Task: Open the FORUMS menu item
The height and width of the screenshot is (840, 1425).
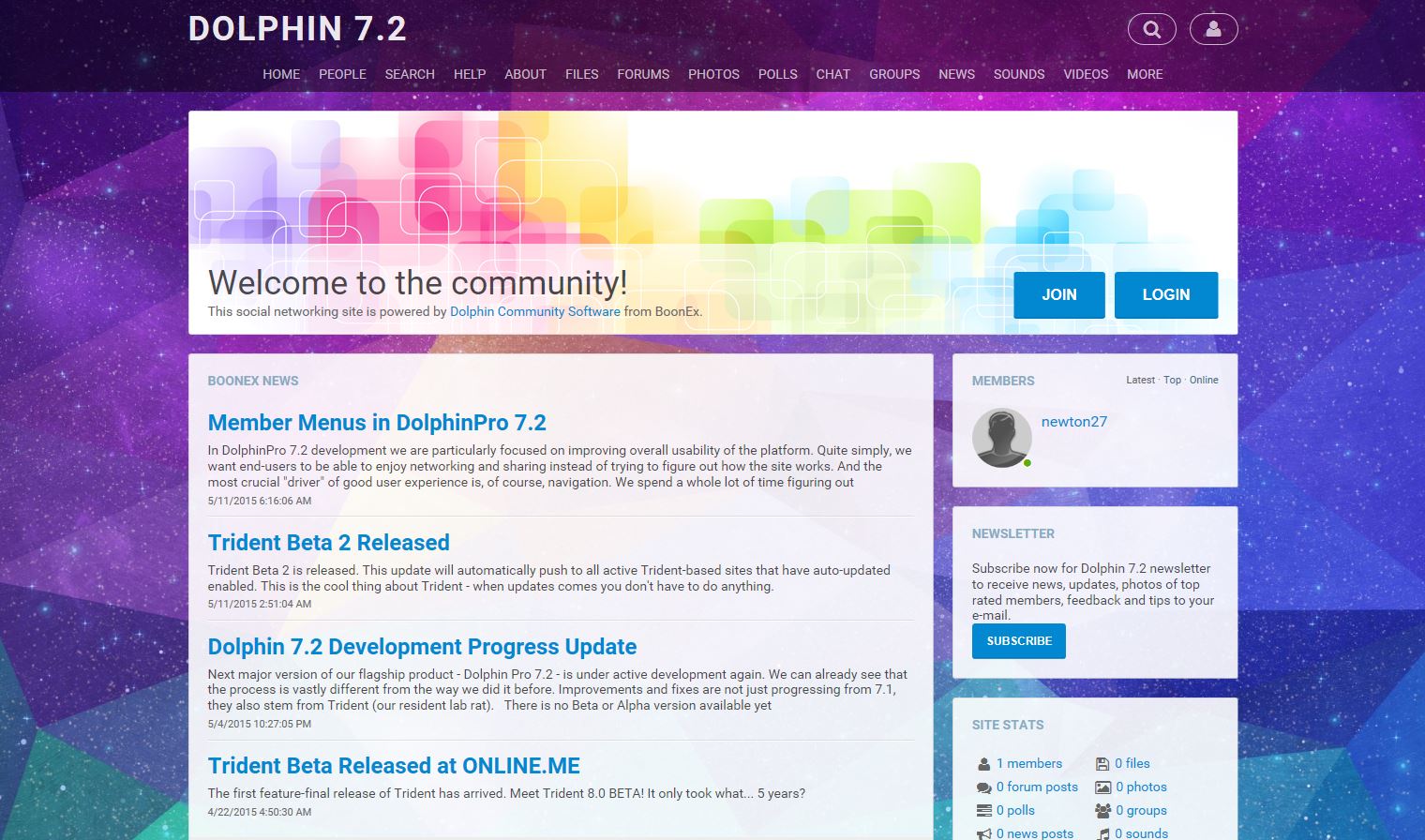Action: tap(643, 74)
